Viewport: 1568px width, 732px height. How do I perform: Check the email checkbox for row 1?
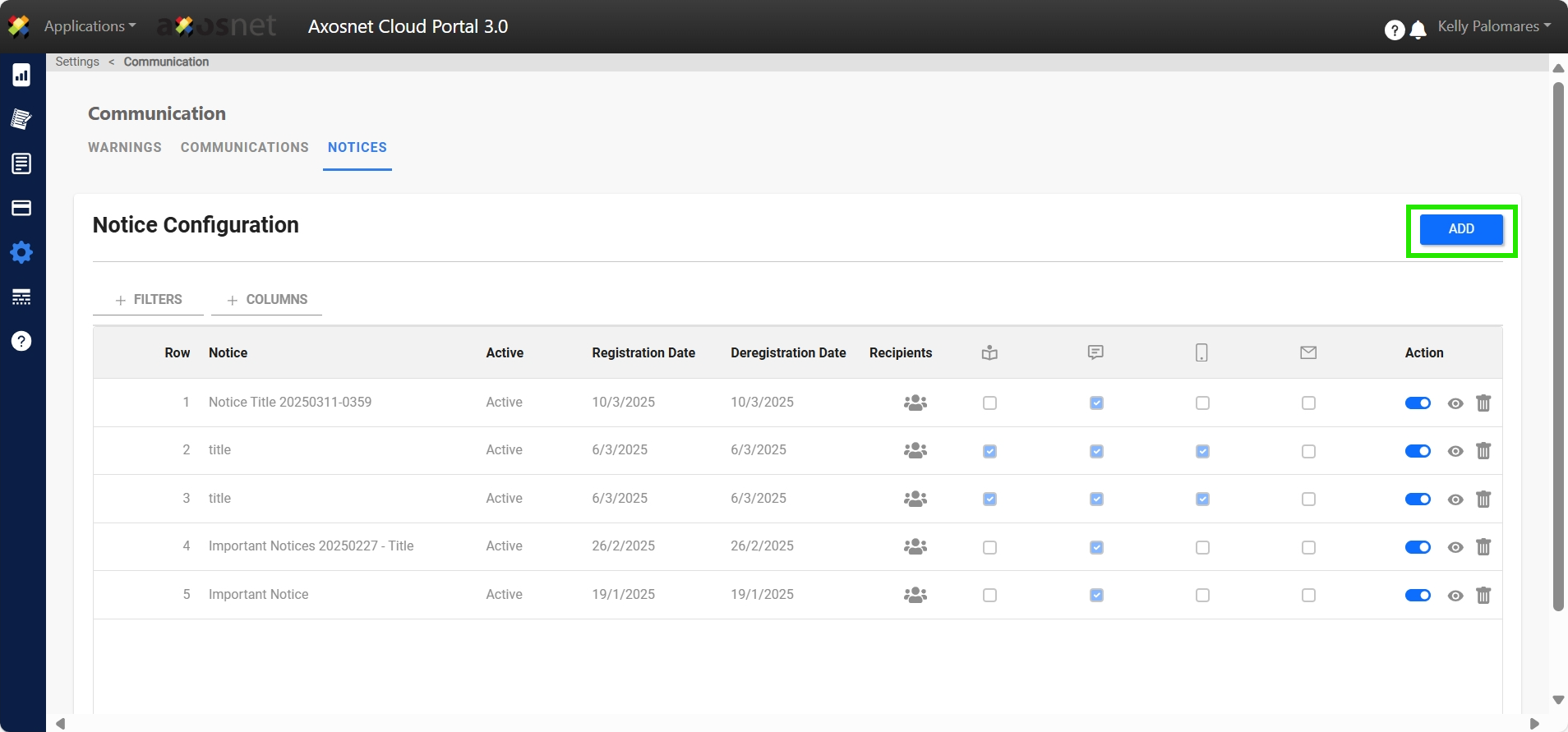coord(1308,403)
